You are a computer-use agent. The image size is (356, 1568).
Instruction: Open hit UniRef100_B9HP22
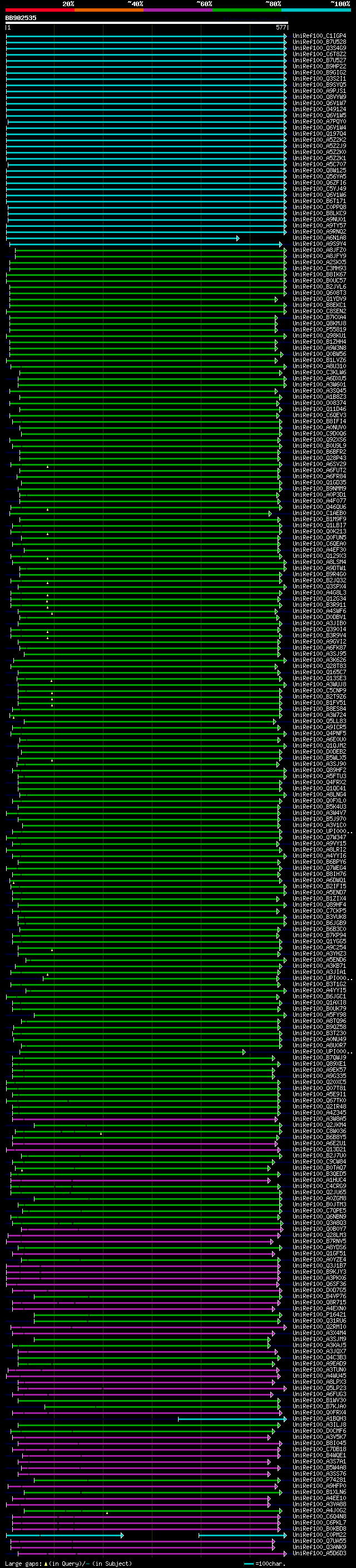point(319,66)
